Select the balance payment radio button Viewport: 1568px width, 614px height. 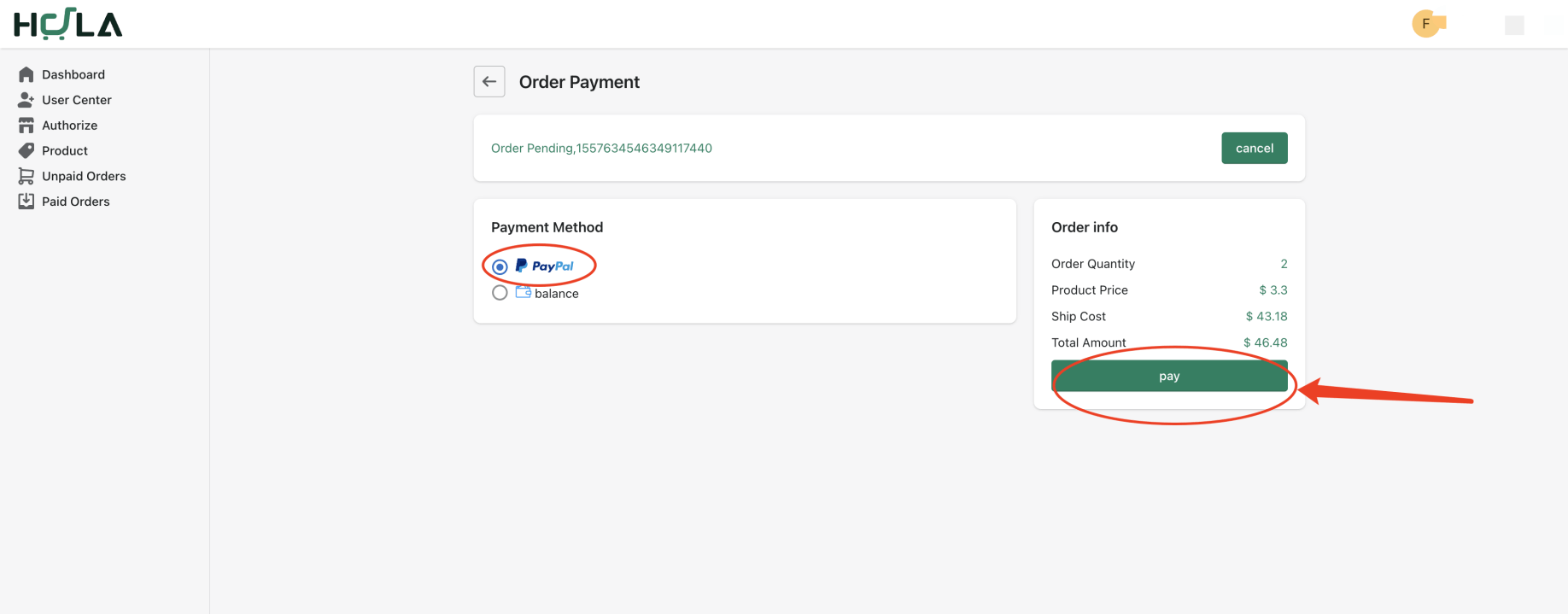click(x=500, y=293)
